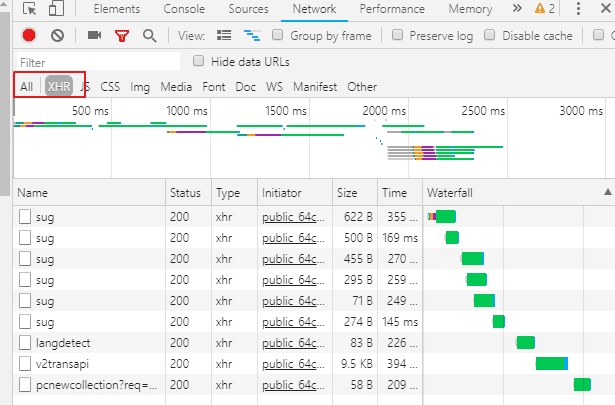Image resolution: width=615 pixels, height=405 pixels.
Task: Toggle the device toolbar icon
Action: point(58,9)
